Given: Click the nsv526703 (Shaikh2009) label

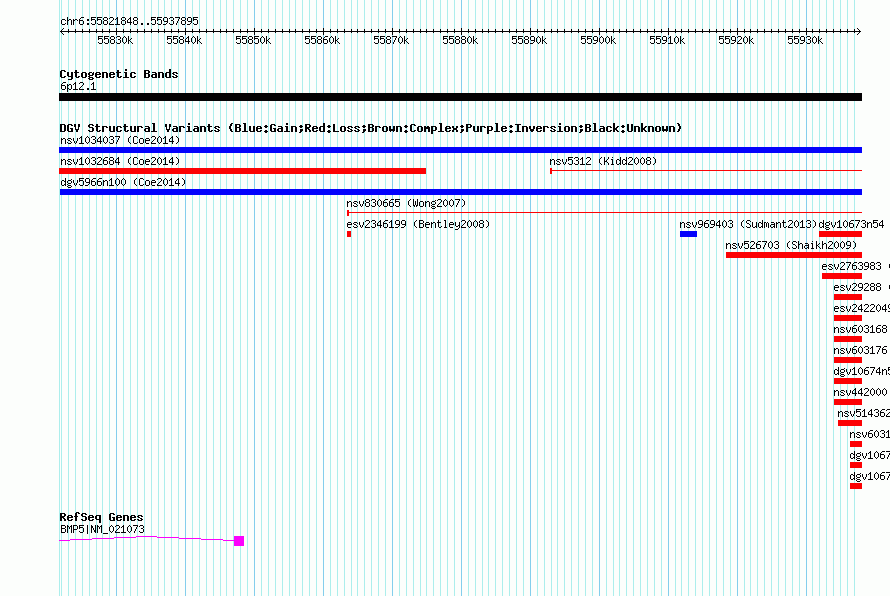Looking at the screenshot, I should coord(791,245).
